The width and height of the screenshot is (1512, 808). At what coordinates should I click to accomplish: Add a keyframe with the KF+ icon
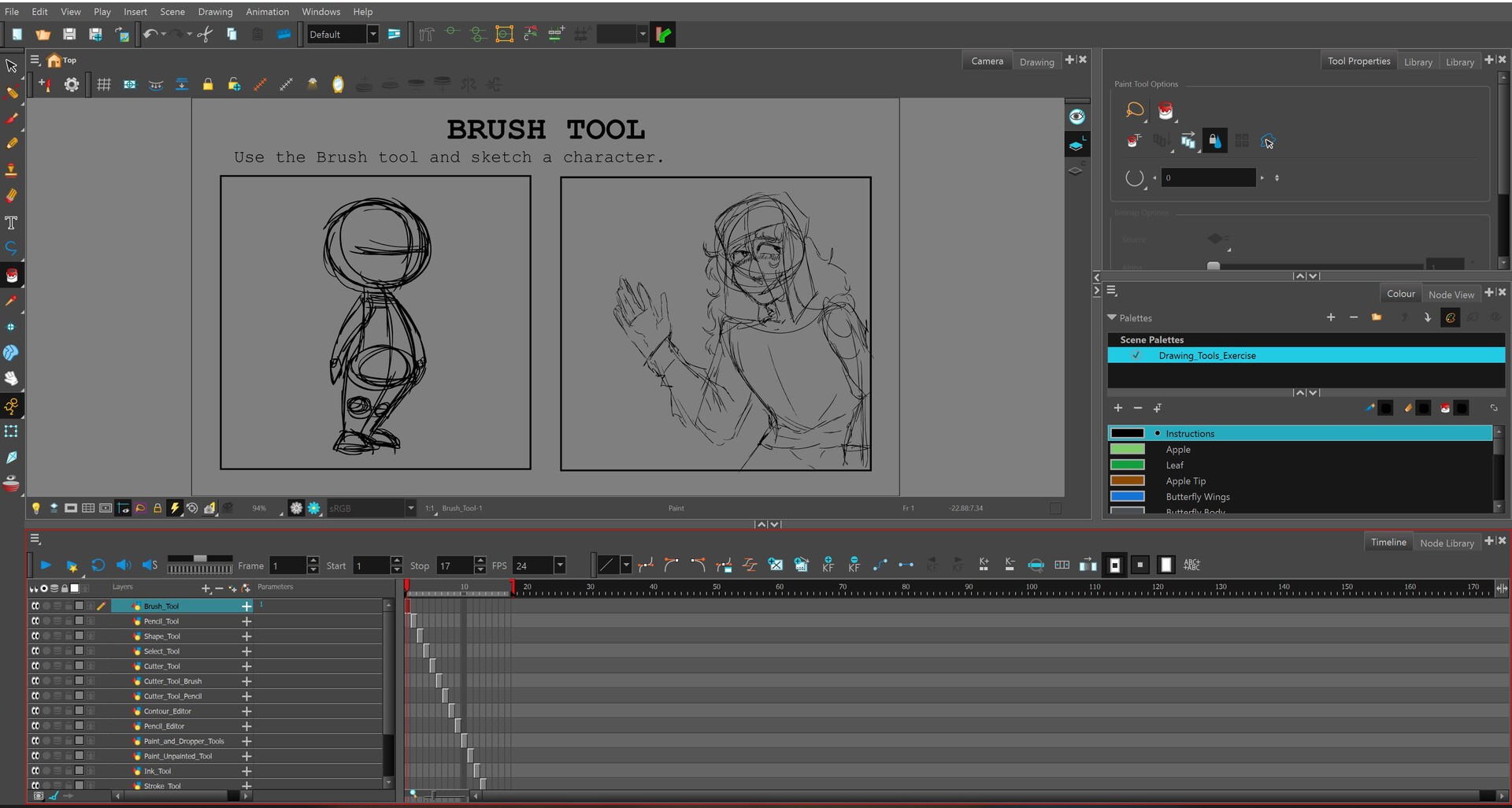(x=828, y=565)
